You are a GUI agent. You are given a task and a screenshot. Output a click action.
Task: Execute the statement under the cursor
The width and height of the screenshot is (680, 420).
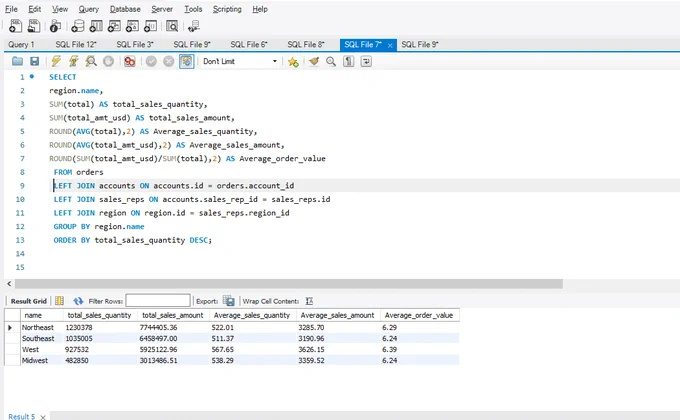click(73, 61)
